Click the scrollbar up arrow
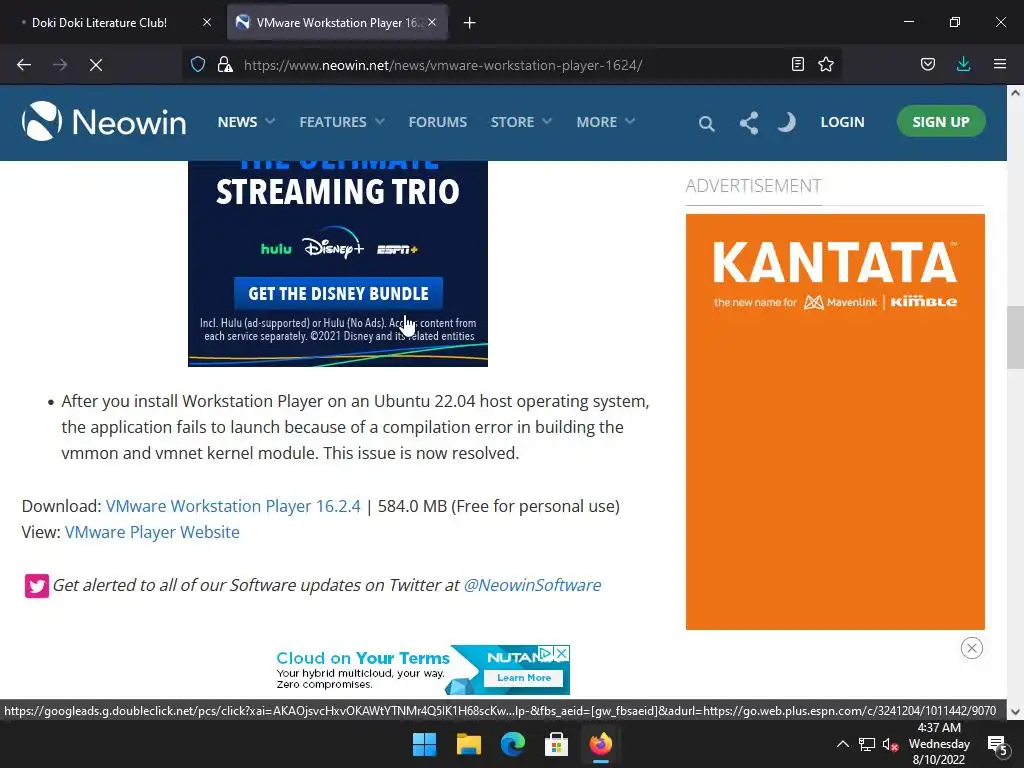This screenshot has width=1024, height=768. click(1015, 93)
